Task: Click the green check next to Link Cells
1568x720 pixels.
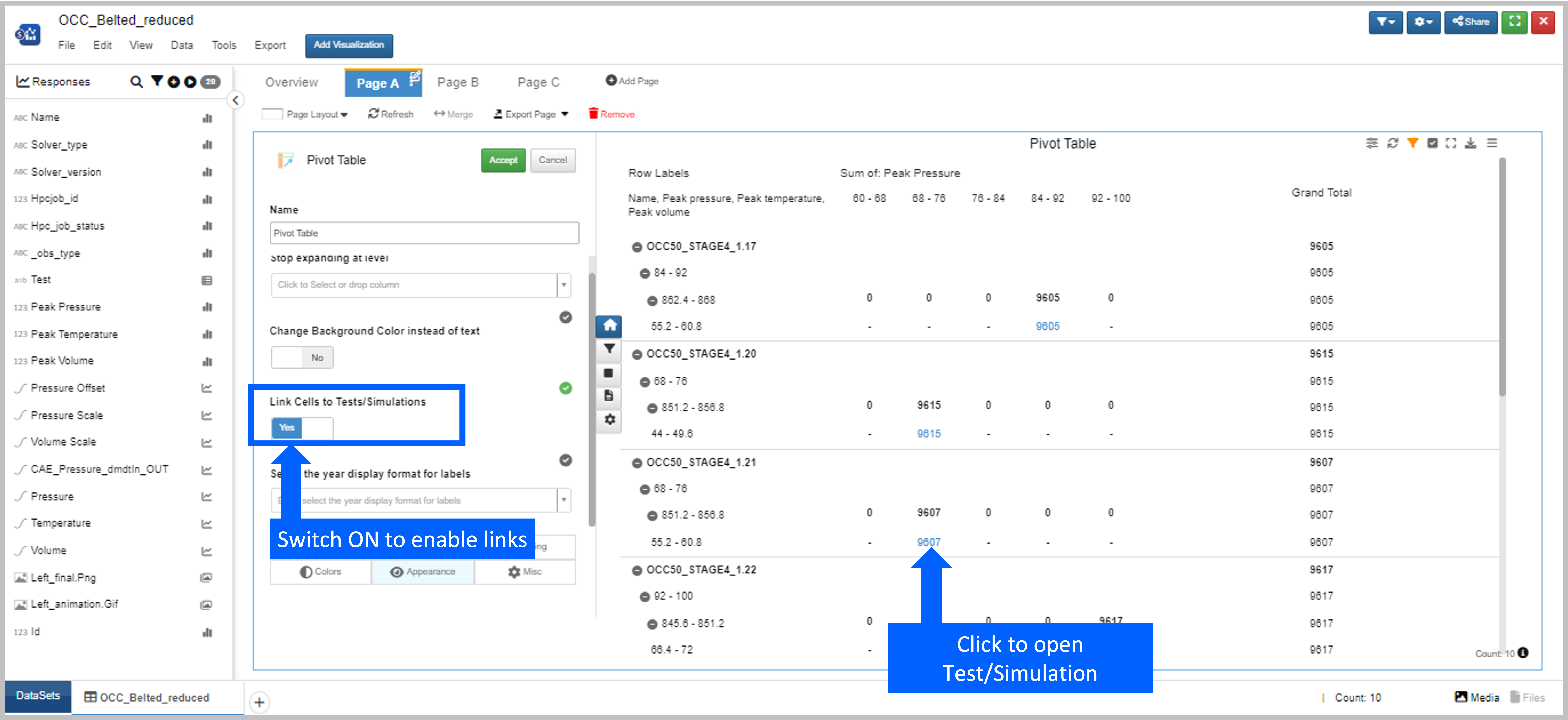Action: coord(565,388)
